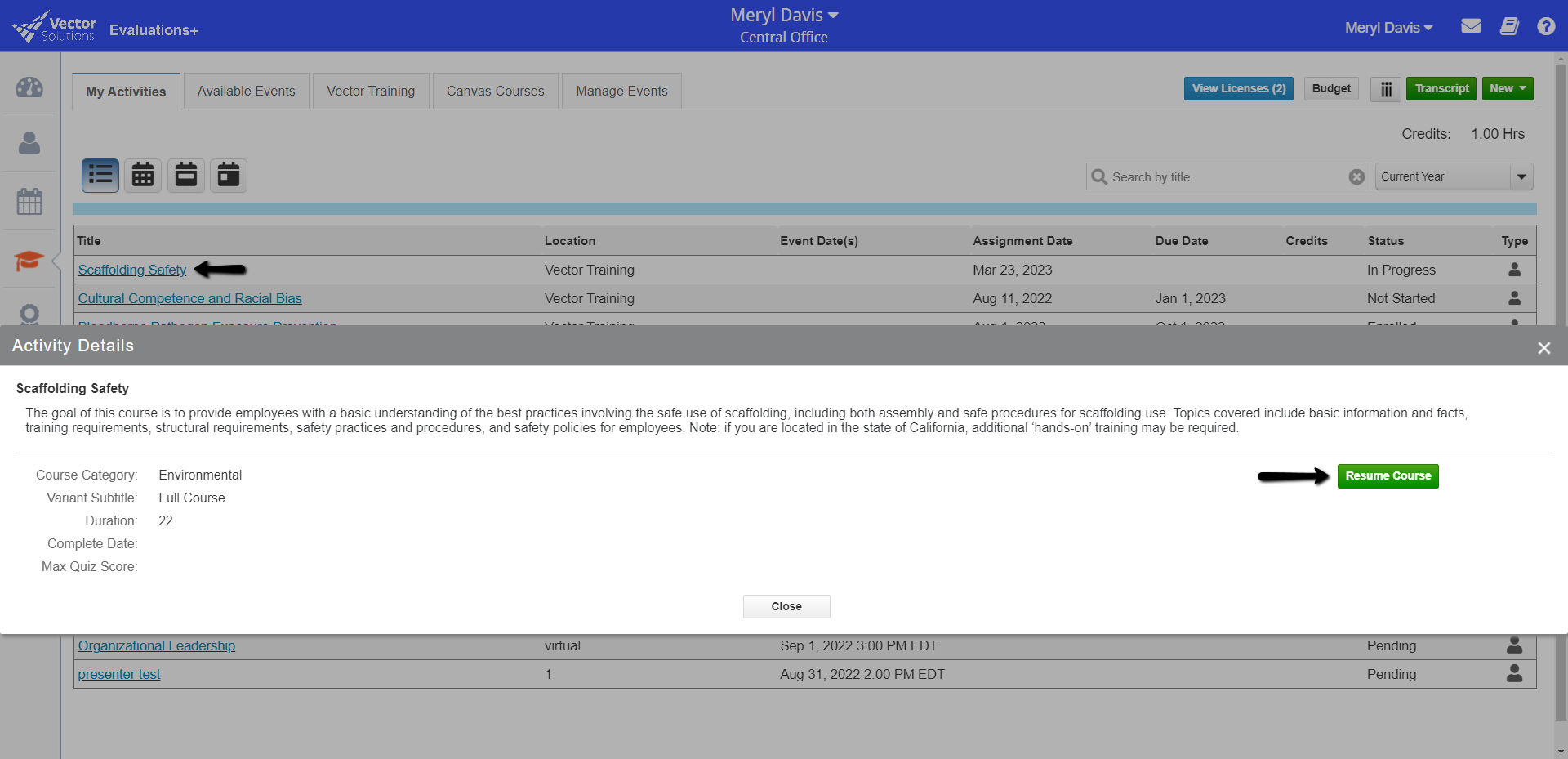The image size is (1568, 759).
Task: Expand the Meryl Davis user menu at right
Action: click(1388, 28)
